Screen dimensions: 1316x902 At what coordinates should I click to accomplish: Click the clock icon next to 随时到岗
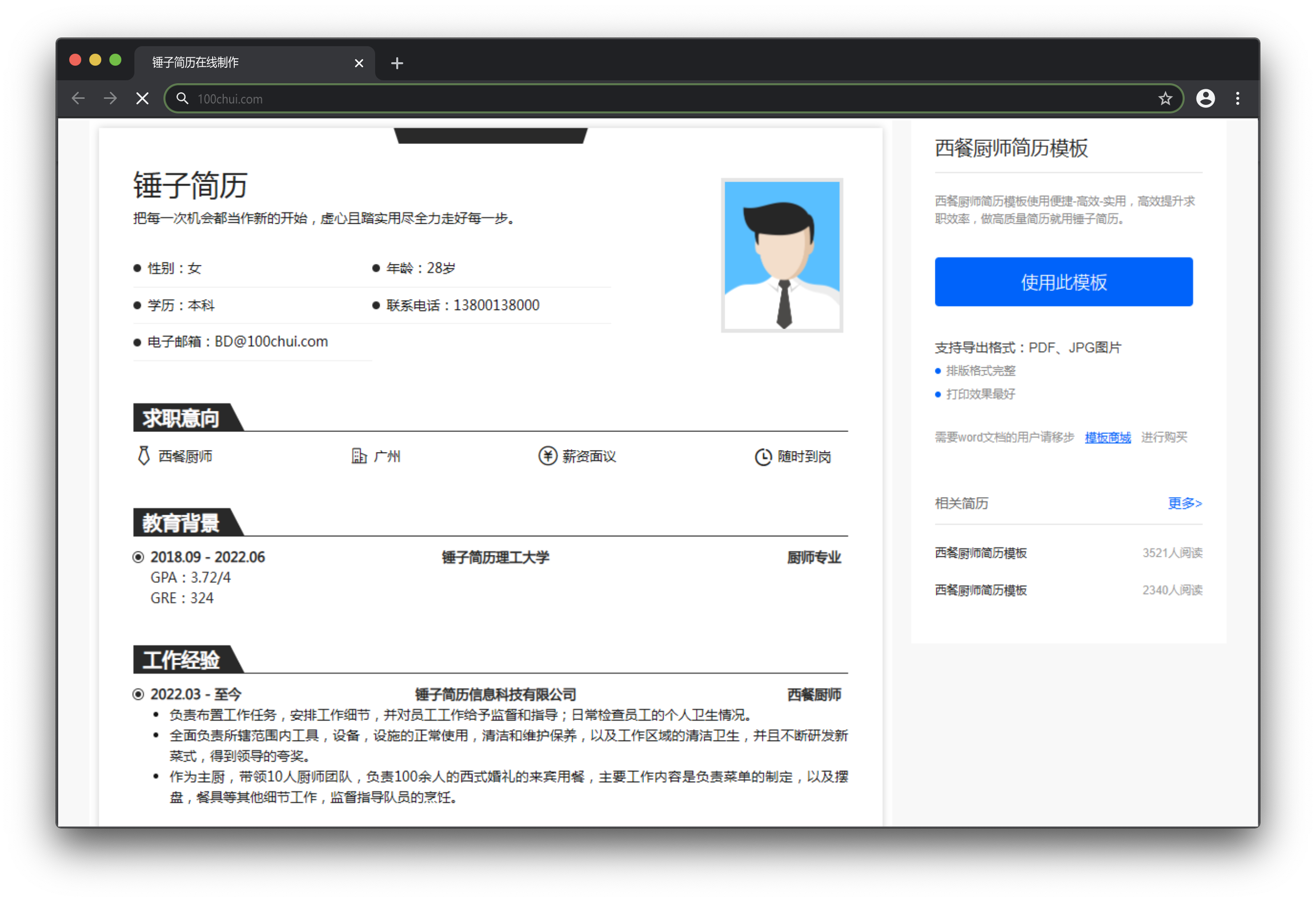pyautogui.click(x=763, y=457)
